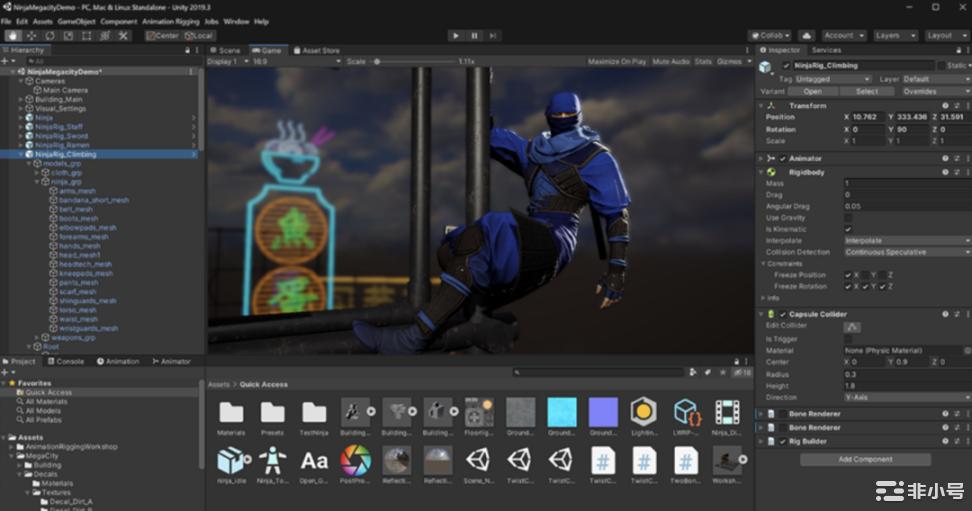Select the PostPre asset thumbnail
Screen dimensions: 972x511
(355, 460)
